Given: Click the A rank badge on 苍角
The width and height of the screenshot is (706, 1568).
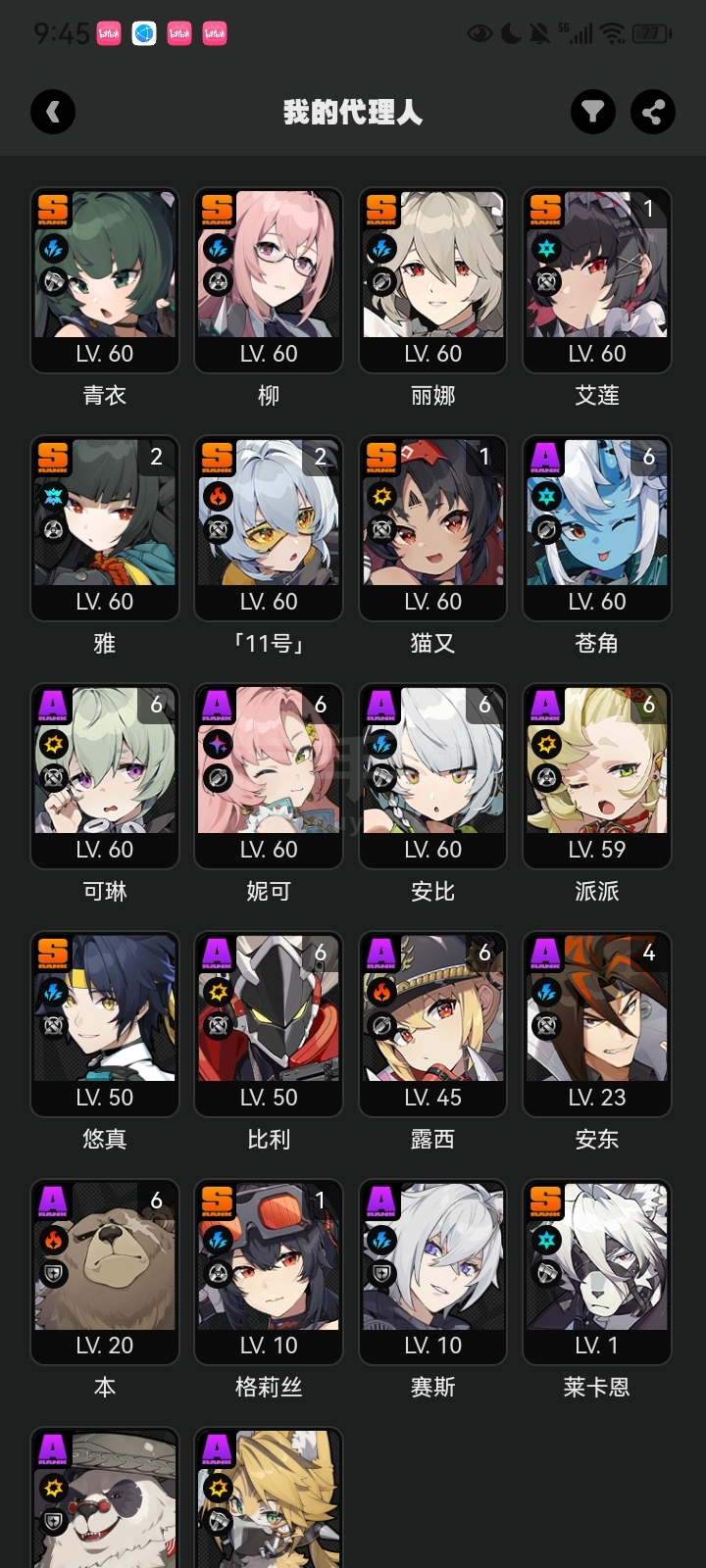Looking at the screenshot, I should tap(545, 458).
